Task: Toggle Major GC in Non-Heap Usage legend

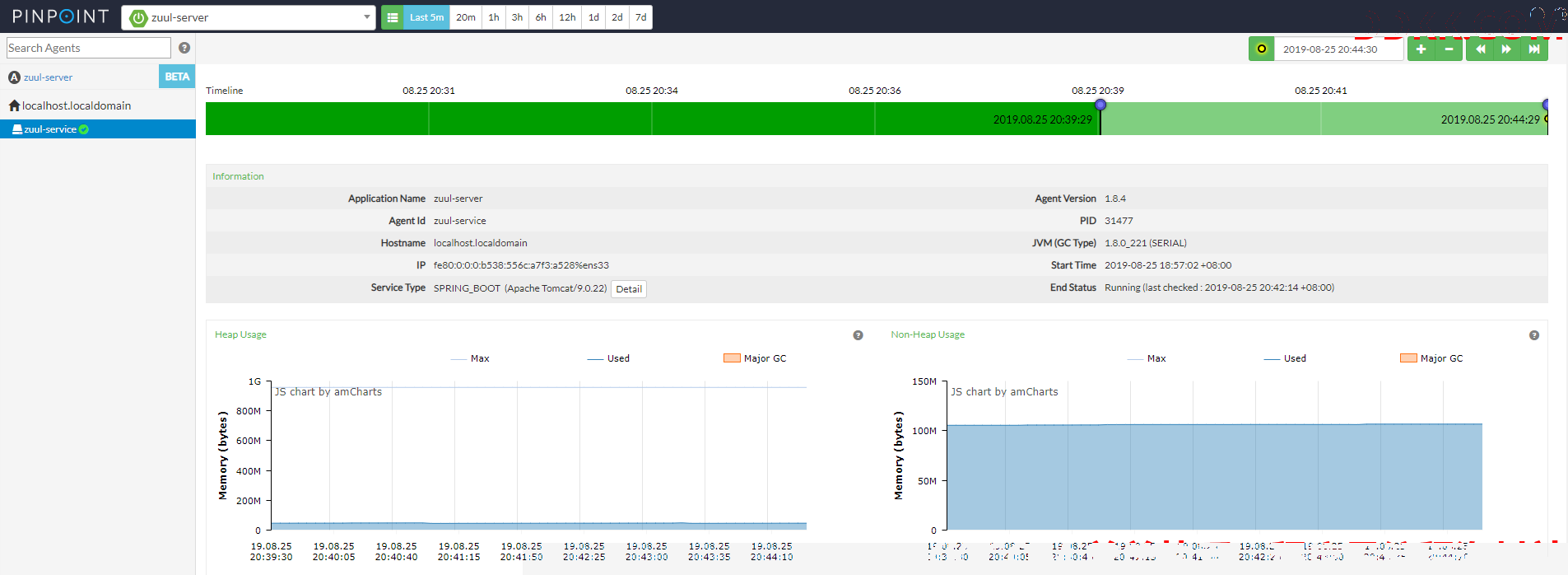Action: coord(1431,358)
